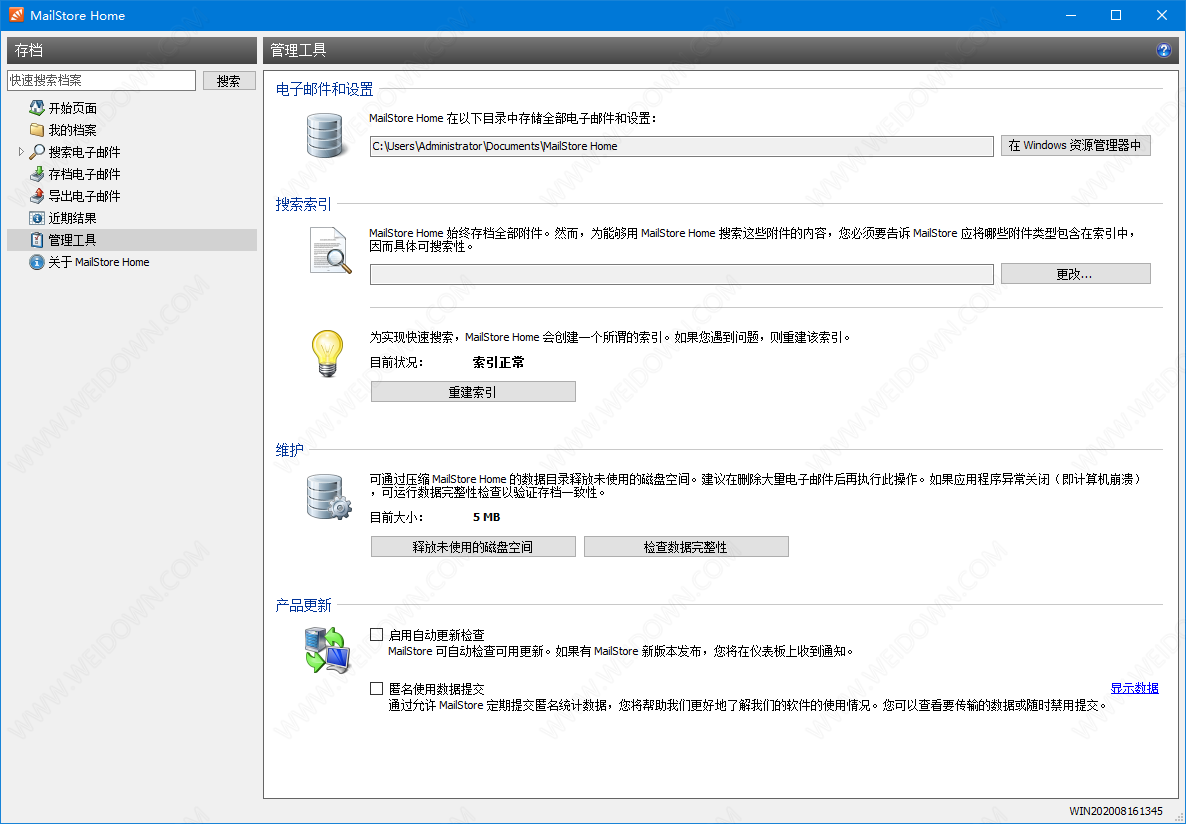1186x824 pixels.
Task: Click the 目前状况 label
Action: (396, 362)
